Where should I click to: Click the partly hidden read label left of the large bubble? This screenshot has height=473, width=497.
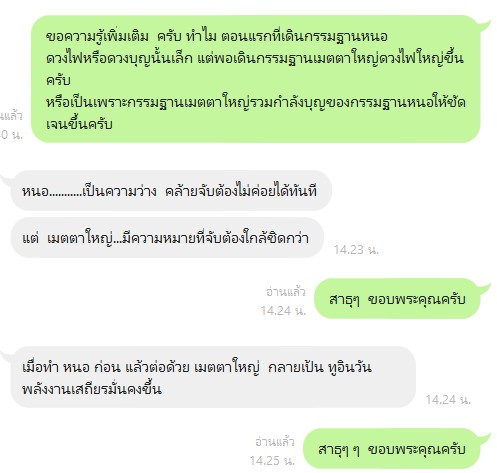coord(11,116)
